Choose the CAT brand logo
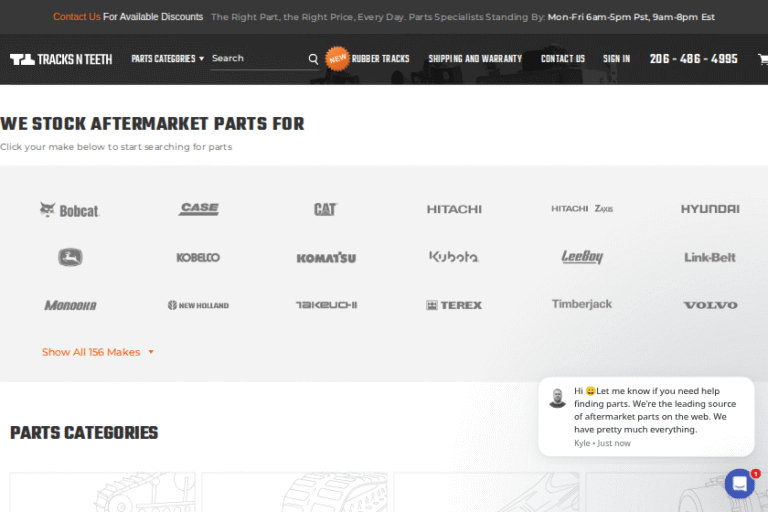This screenshot has height=512, width=768. [x=325, y=209]
